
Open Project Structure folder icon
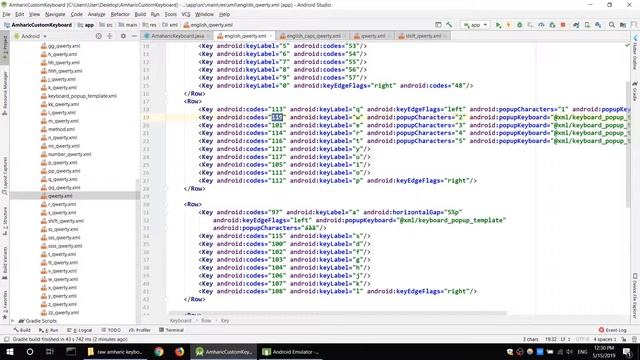coord(623,25)
